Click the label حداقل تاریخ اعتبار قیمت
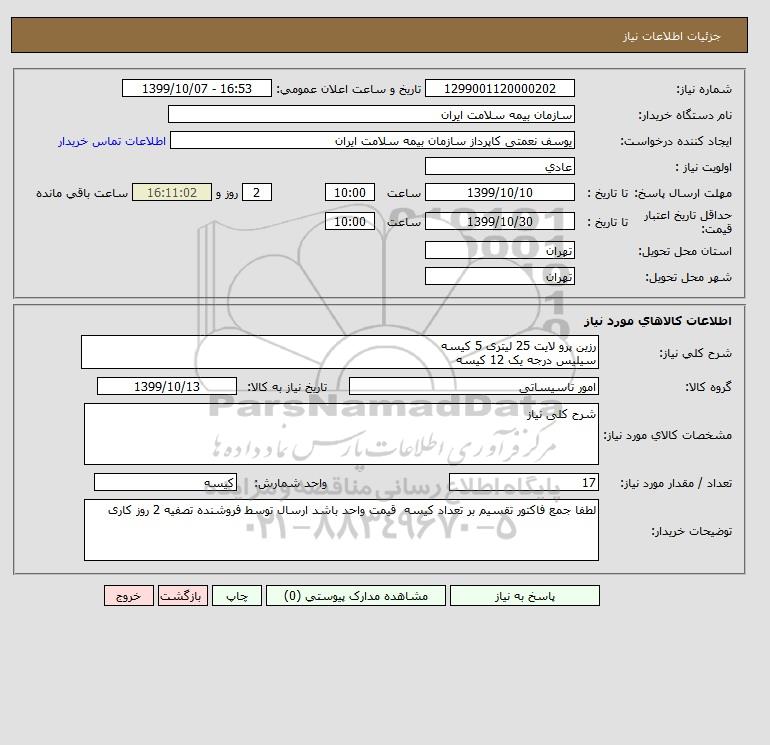This screenshot has height=745, width=770. 688,222
